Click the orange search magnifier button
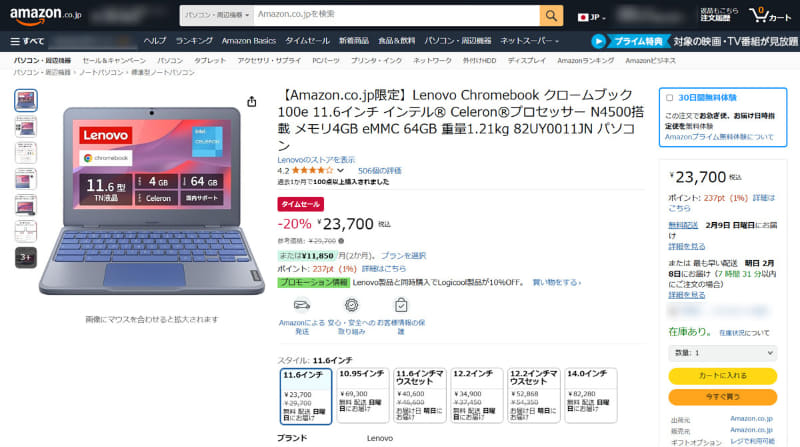Screen dimensions: 800x447 click(551, 16)
